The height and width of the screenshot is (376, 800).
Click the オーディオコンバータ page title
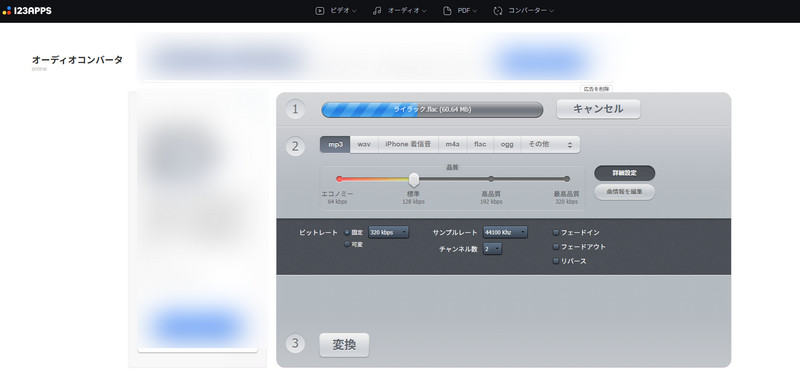77,60
